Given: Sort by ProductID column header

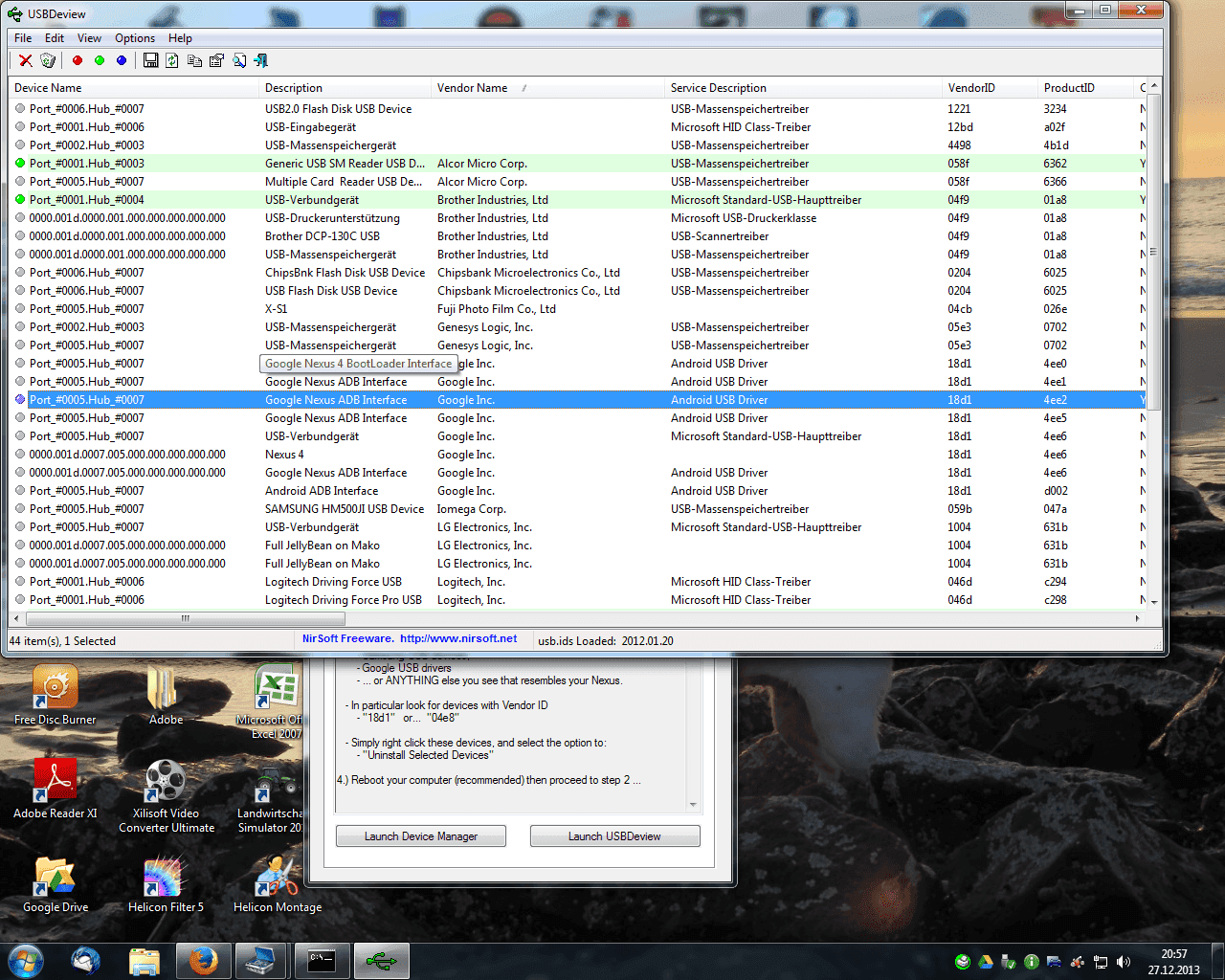Looking at the screenshot, I should coord(1086,88).
